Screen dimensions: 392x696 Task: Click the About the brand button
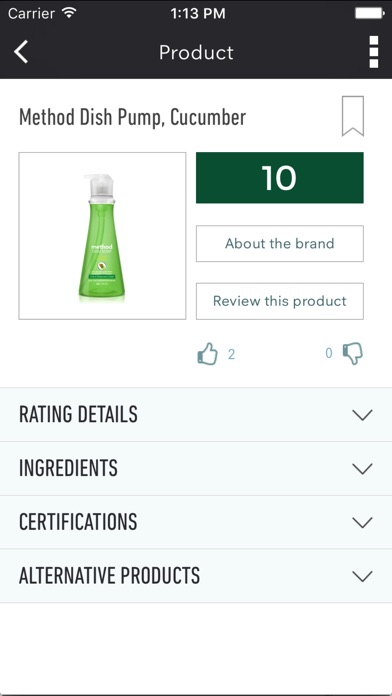point(280,243)
